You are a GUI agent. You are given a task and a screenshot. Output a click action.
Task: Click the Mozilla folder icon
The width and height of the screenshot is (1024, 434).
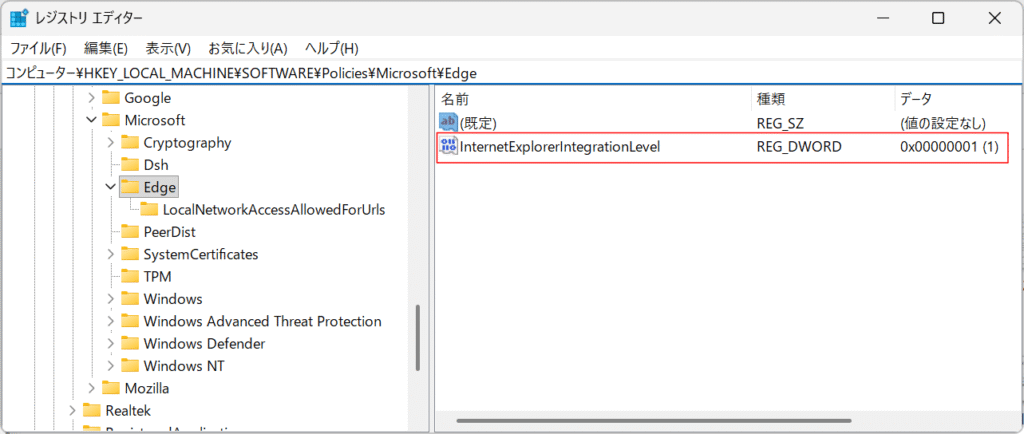pyautogui.click(x=111, y=388)
